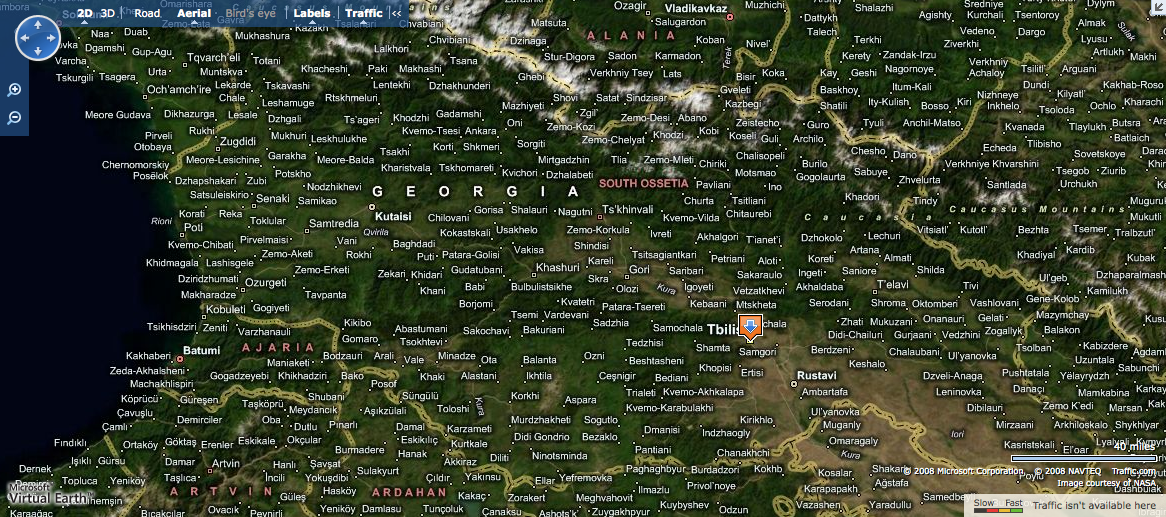Toggle the Traffic overlay
This screenshot has height=517, width=1166.
coord(364,14)
